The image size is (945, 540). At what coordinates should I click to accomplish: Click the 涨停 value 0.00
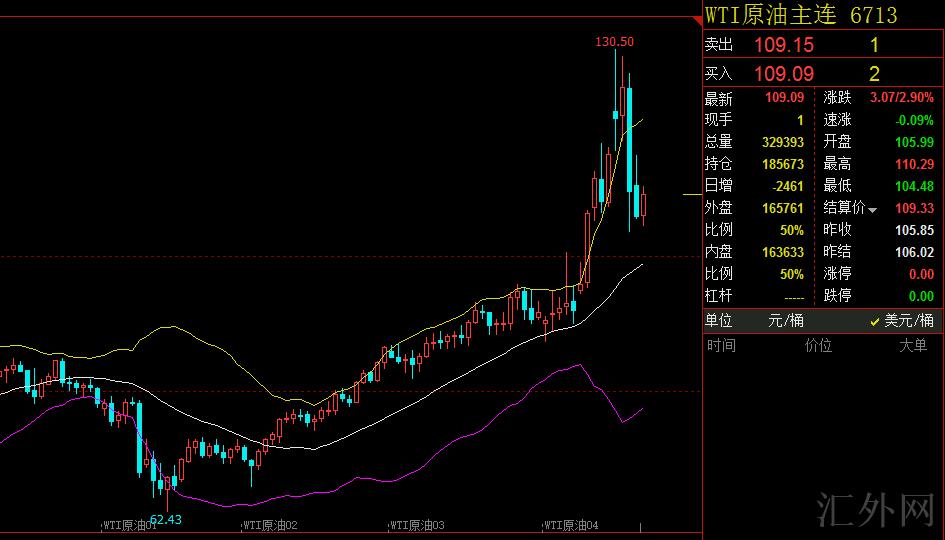921,274
